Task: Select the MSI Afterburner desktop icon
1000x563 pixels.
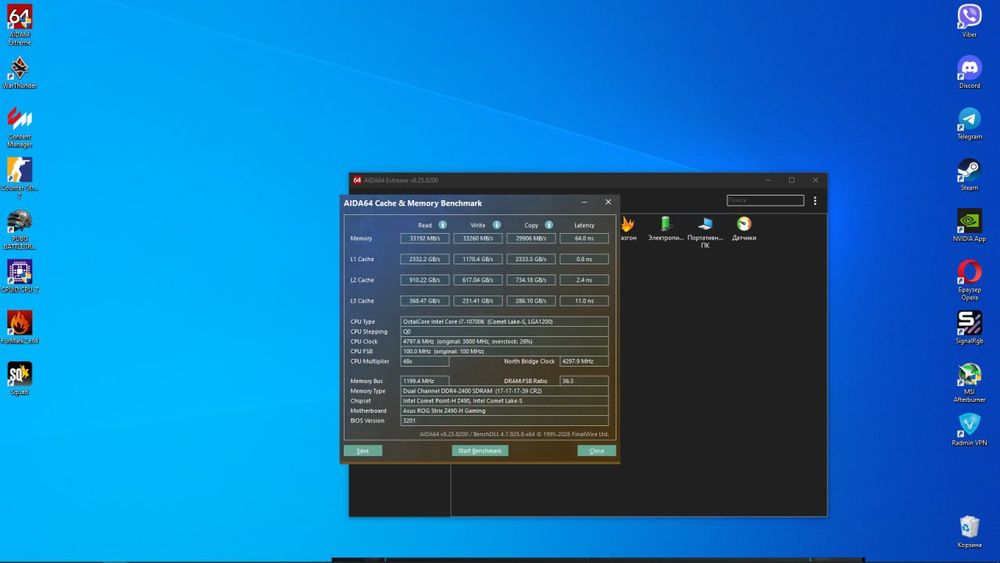Action: 969,383
